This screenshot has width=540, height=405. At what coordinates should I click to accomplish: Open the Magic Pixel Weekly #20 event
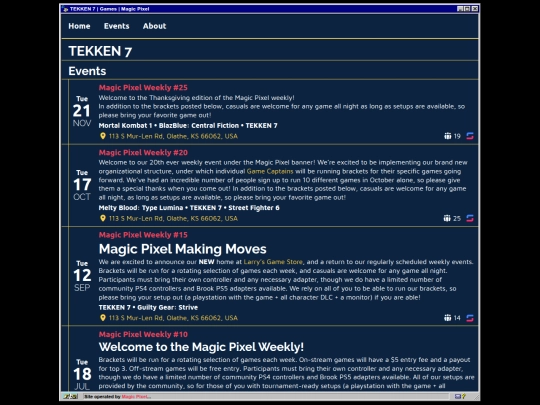[143, 153]
